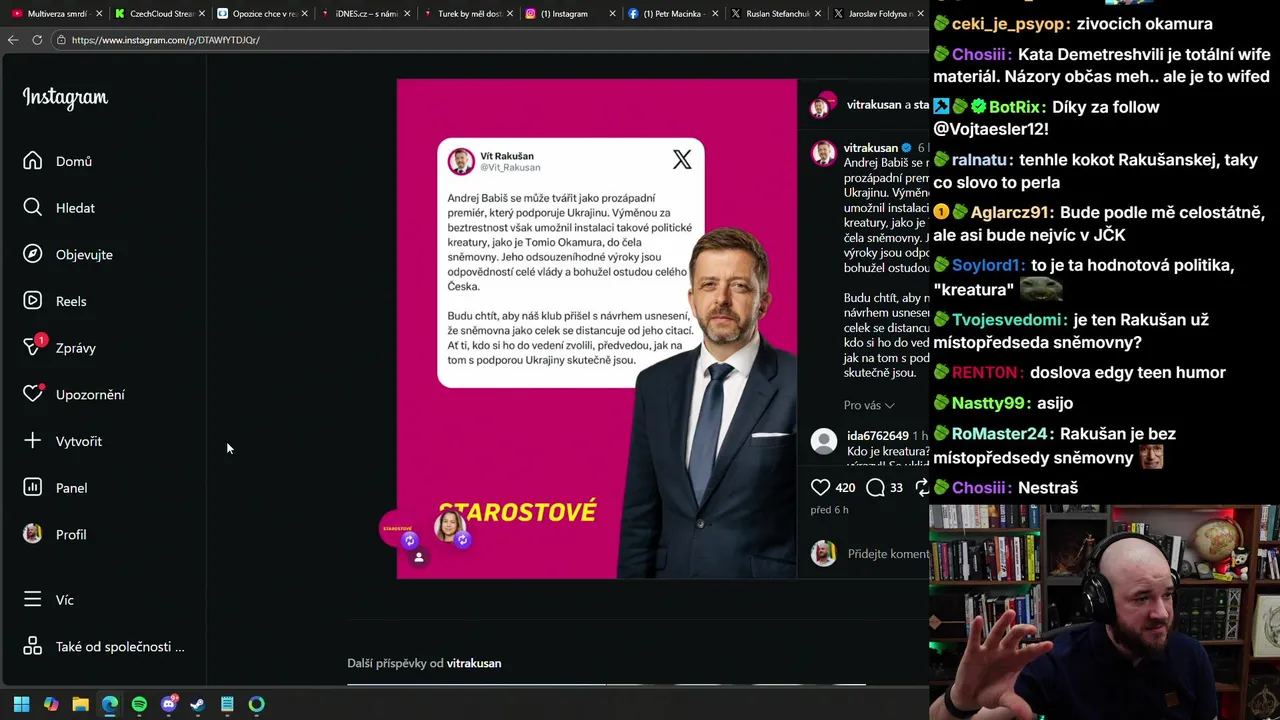The height and width of the screenshot is (720, 1280).
Task: Like the post with heart icon
Action: (x=820, y=487)
